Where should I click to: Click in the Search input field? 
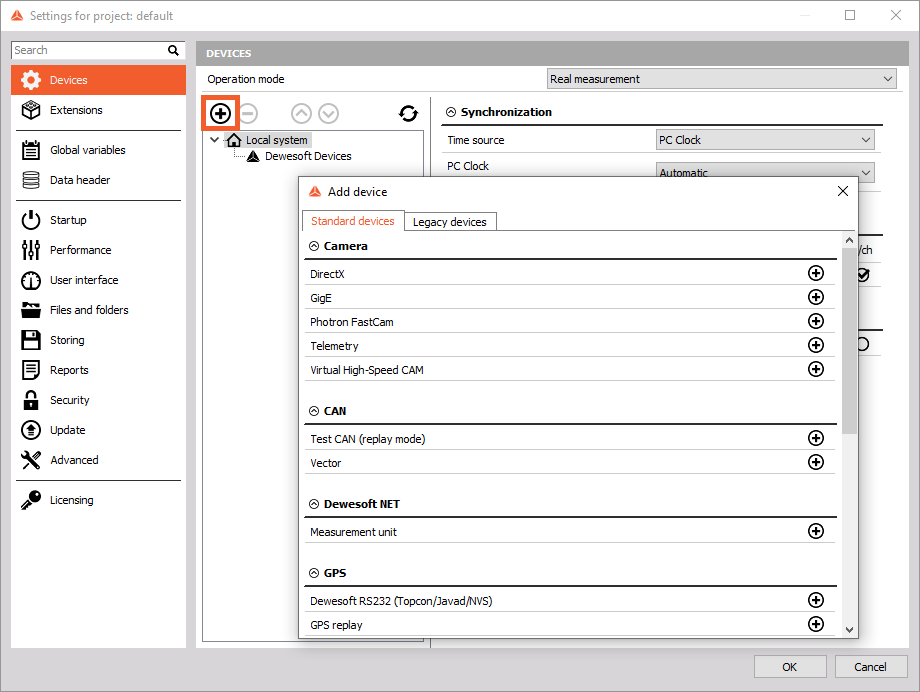click(x=89, y=50)
